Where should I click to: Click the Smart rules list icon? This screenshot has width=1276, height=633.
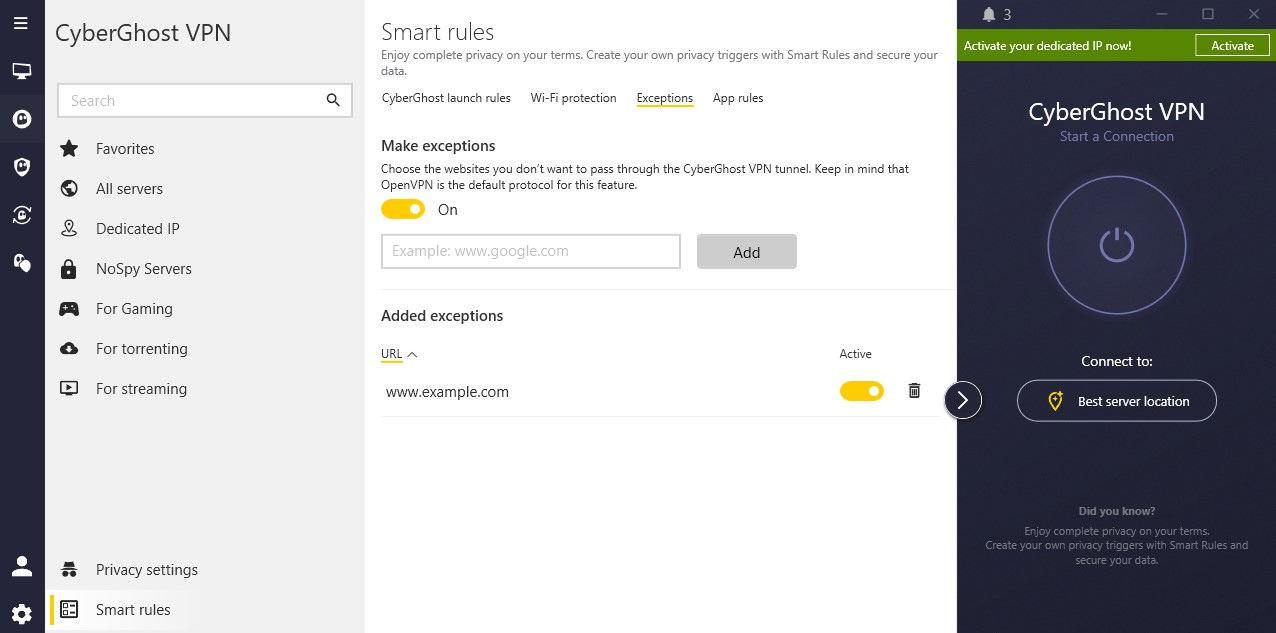coord(69,610)
